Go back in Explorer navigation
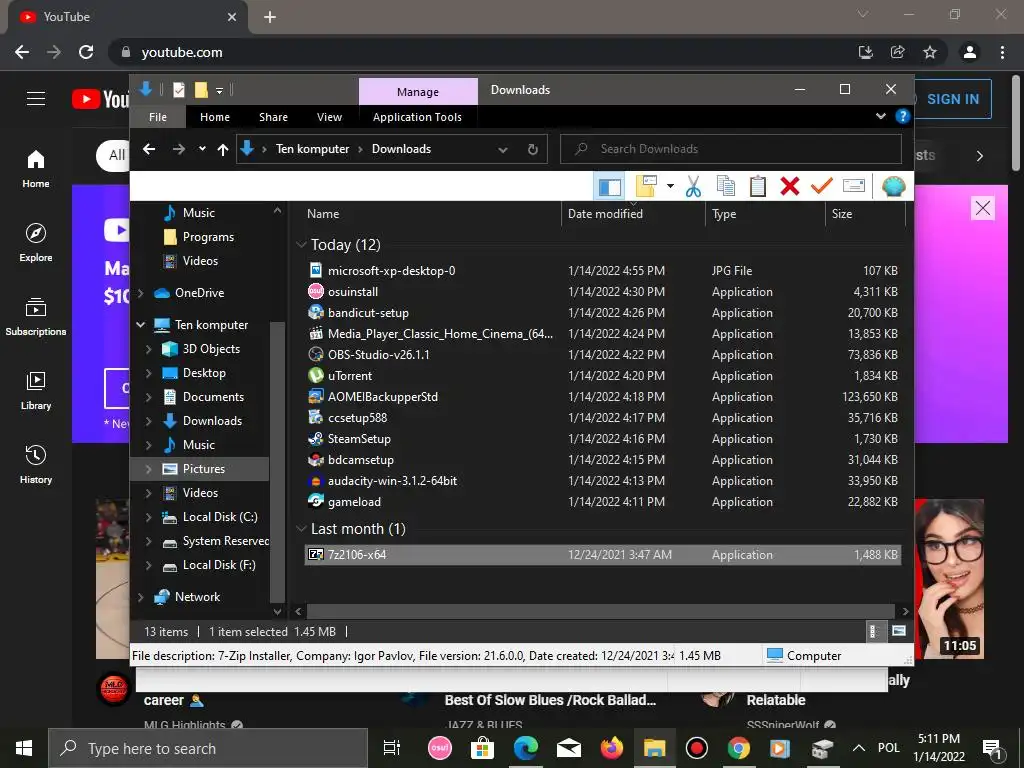Screen dimensions: 1024x768 (x=149, y=149)
